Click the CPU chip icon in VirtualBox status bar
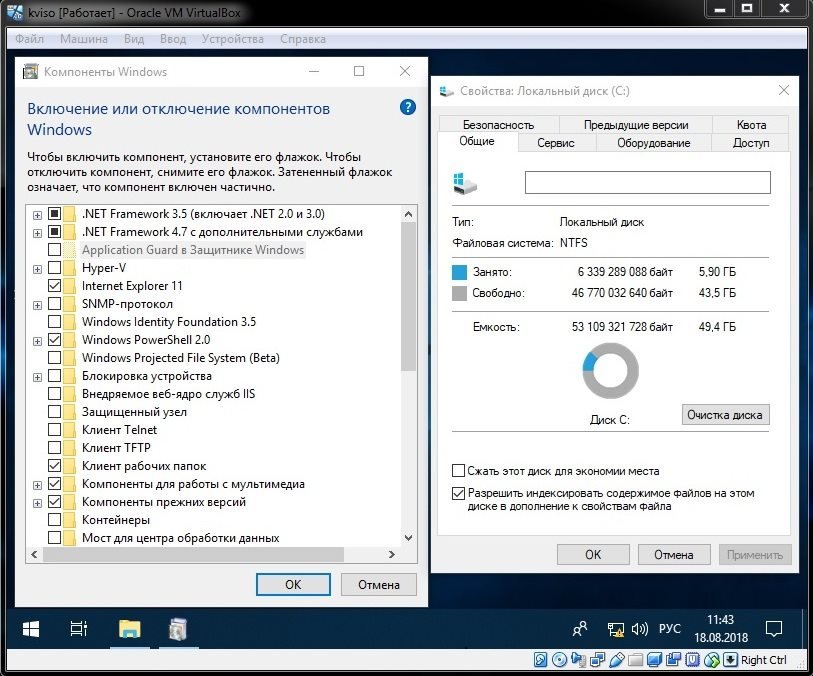 click(693, 659)
